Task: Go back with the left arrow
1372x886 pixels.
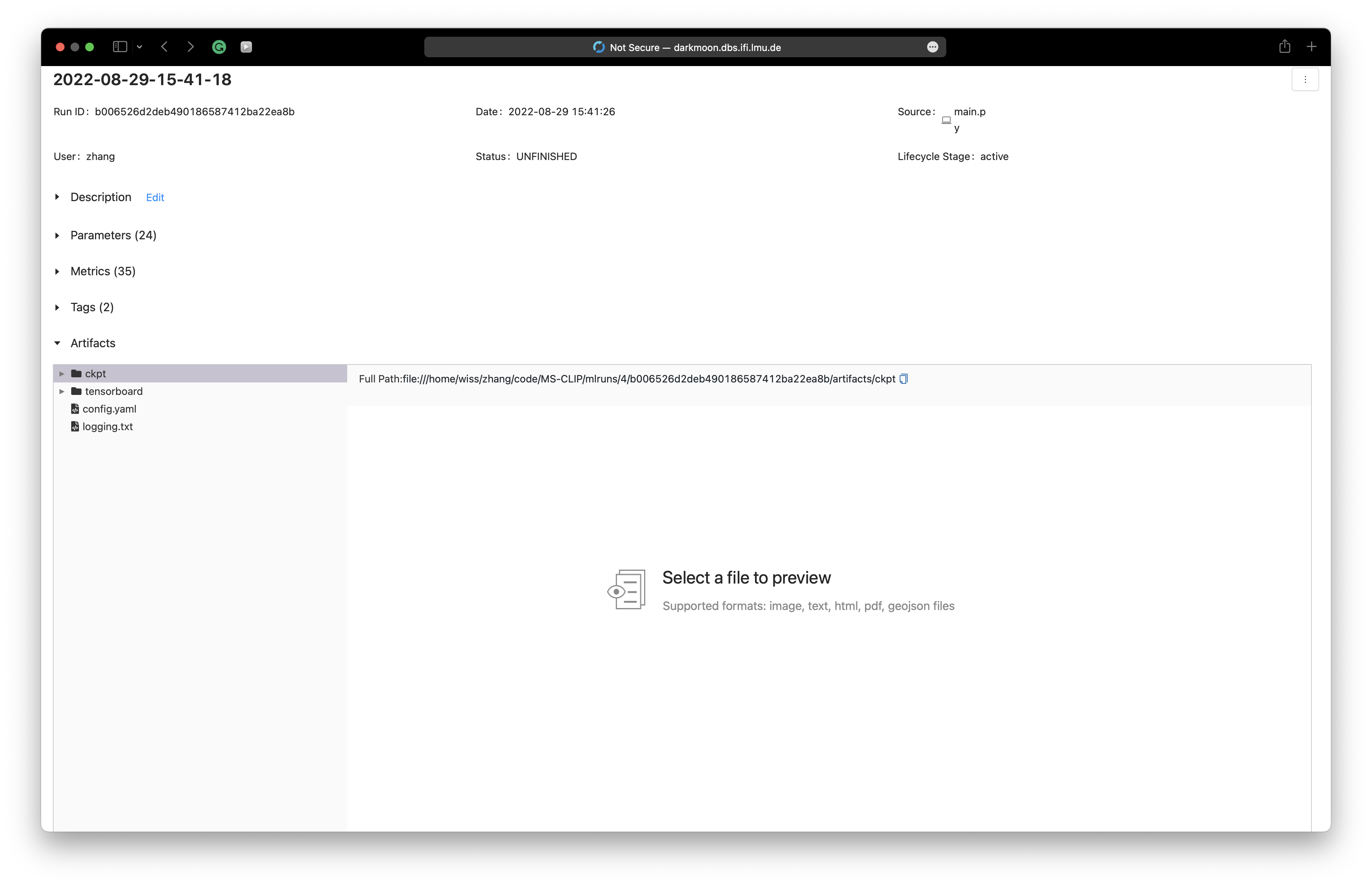Action: point(164,47)
